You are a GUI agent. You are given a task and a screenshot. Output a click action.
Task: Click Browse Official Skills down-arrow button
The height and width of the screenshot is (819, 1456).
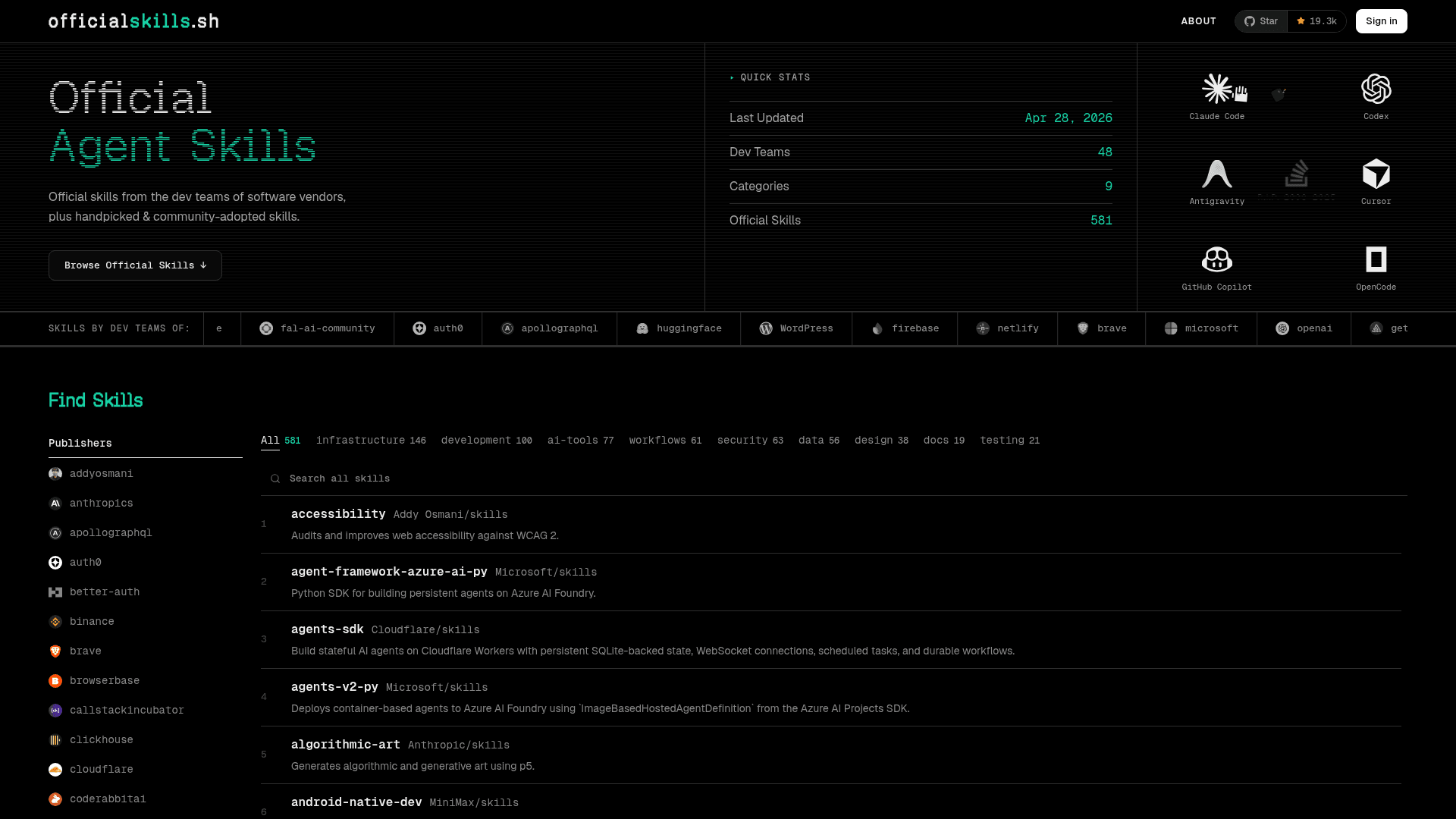tap(135, 265)
